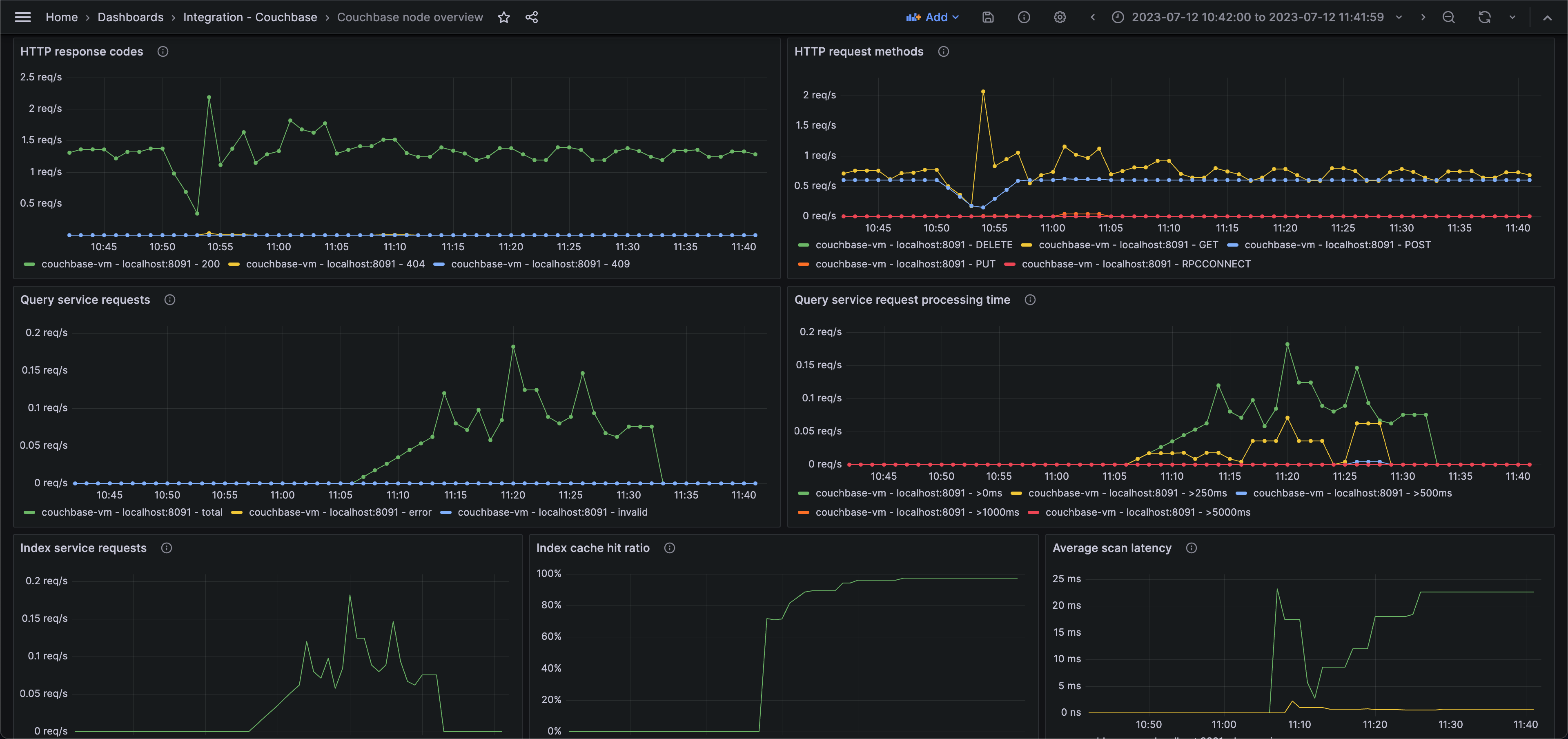This screenshot has width=1568, height=739.
Task: Open Integration - Couchbase breadcrumb folder
Action: (249, 17)
